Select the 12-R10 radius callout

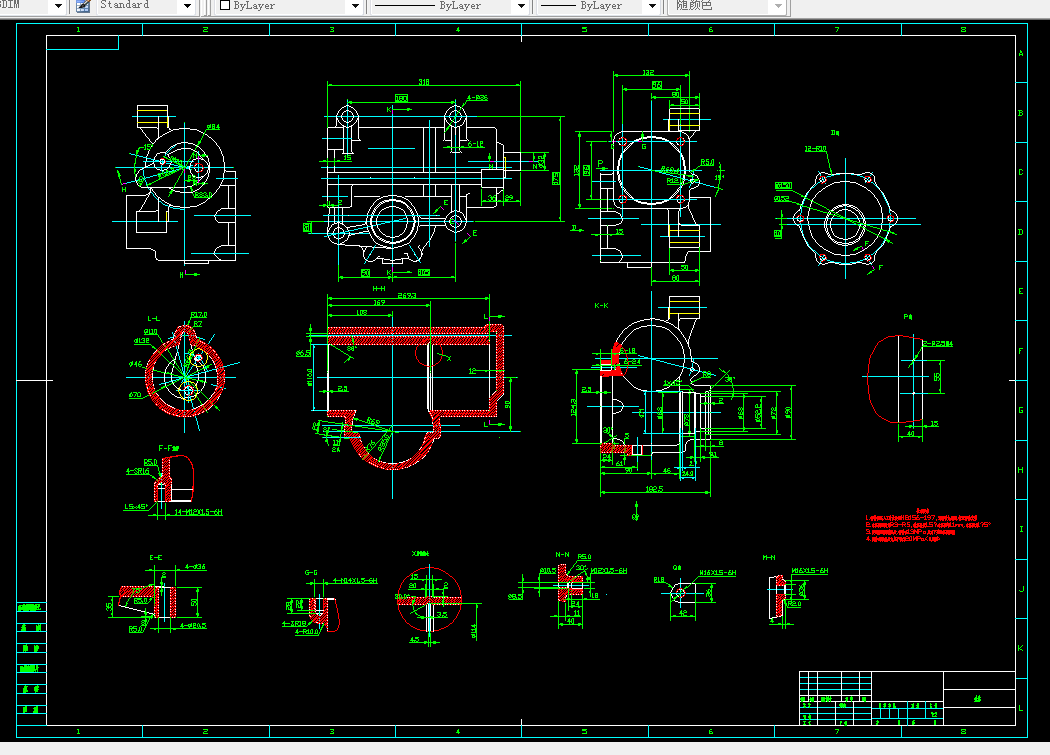[x=815, y=149]
